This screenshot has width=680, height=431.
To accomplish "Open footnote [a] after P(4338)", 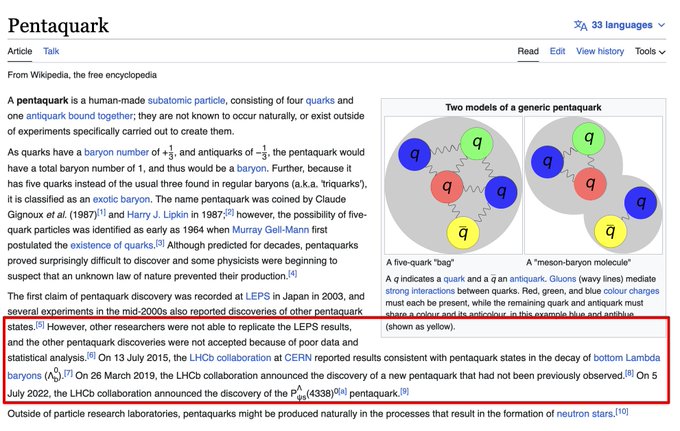I will [x=343, y=391].
